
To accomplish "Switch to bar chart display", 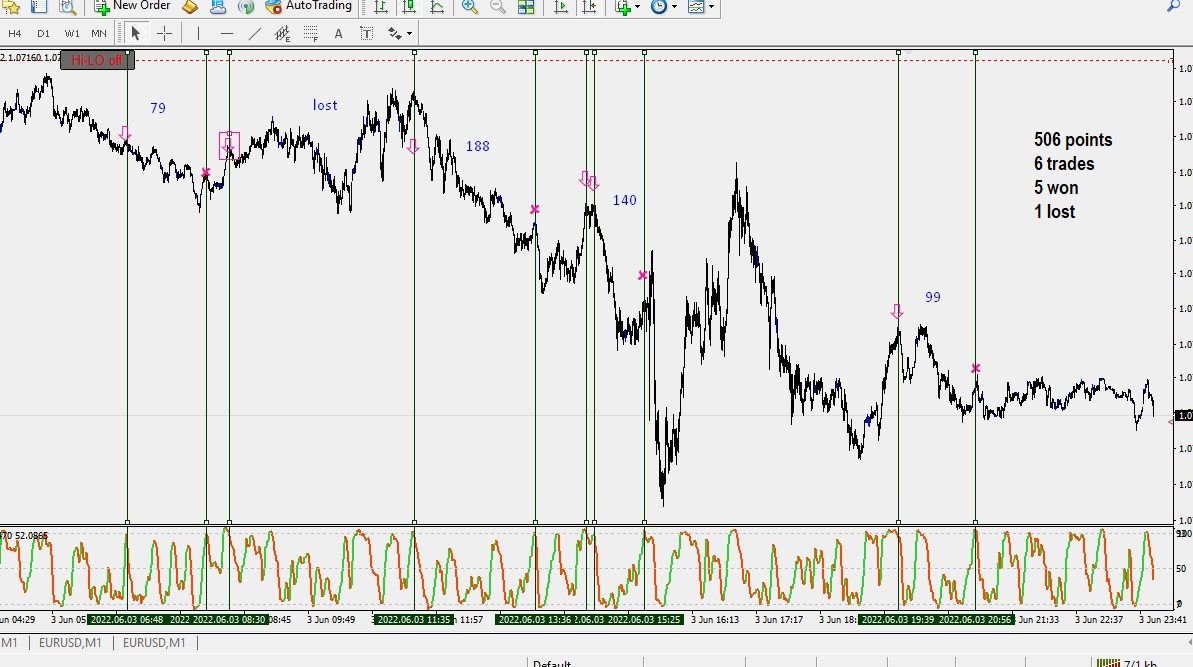I will pos(380,7).
